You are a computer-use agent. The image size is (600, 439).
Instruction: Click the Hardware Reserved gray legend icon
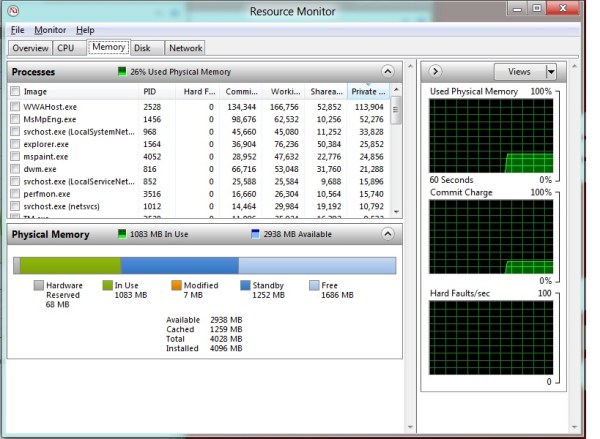point(39,285)
